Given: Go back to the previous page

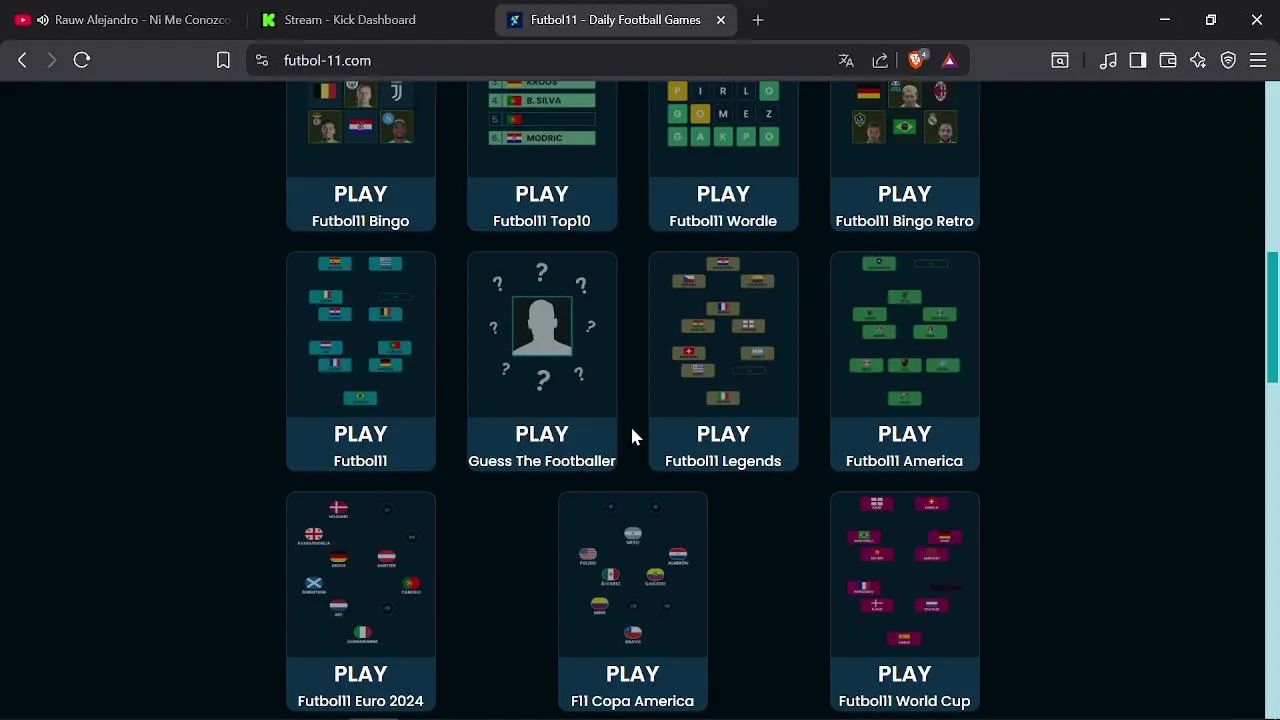Looking at the screenshot, I should pyautogui.click(x=22, y=60).
